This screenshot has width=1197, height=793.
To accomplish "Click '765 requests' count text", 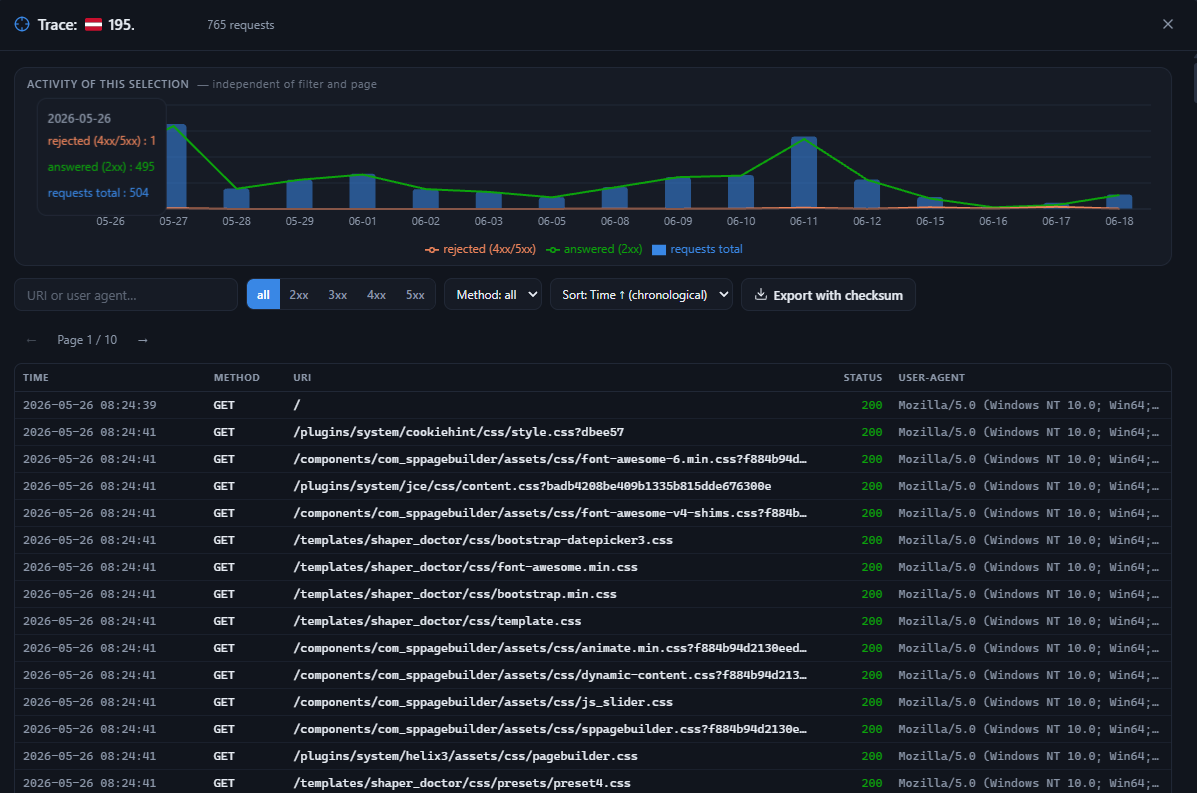I will (x=240, y=25).
